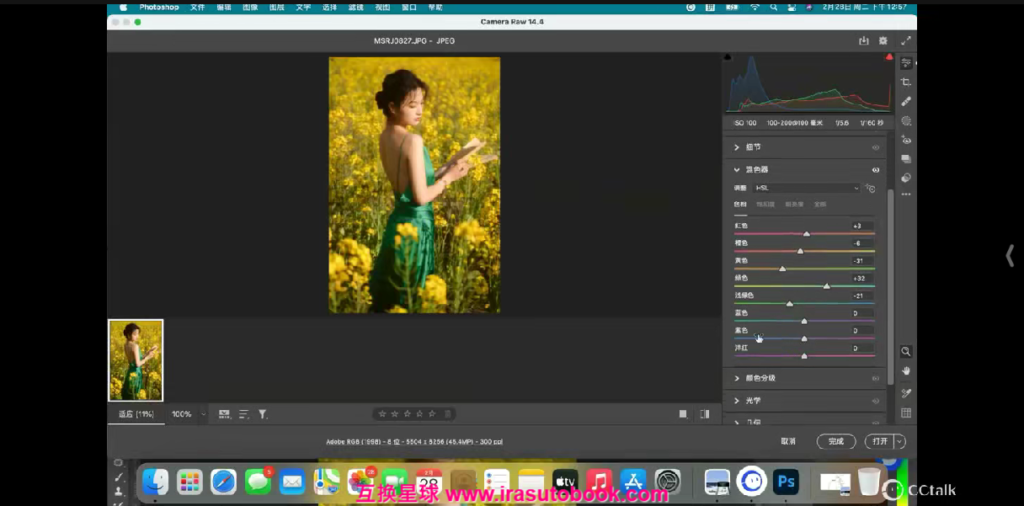This screenshot has width=1024, height=506.
Task: Open the three-dot more settings icon
Action: (x=906, y=194)
